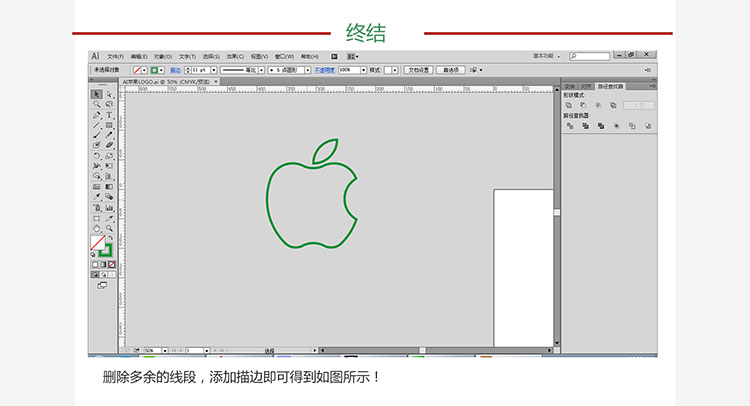Viewport: 750px width, 406px height.
Task: Open the brush definition dropdown
Action: [308, 70]
